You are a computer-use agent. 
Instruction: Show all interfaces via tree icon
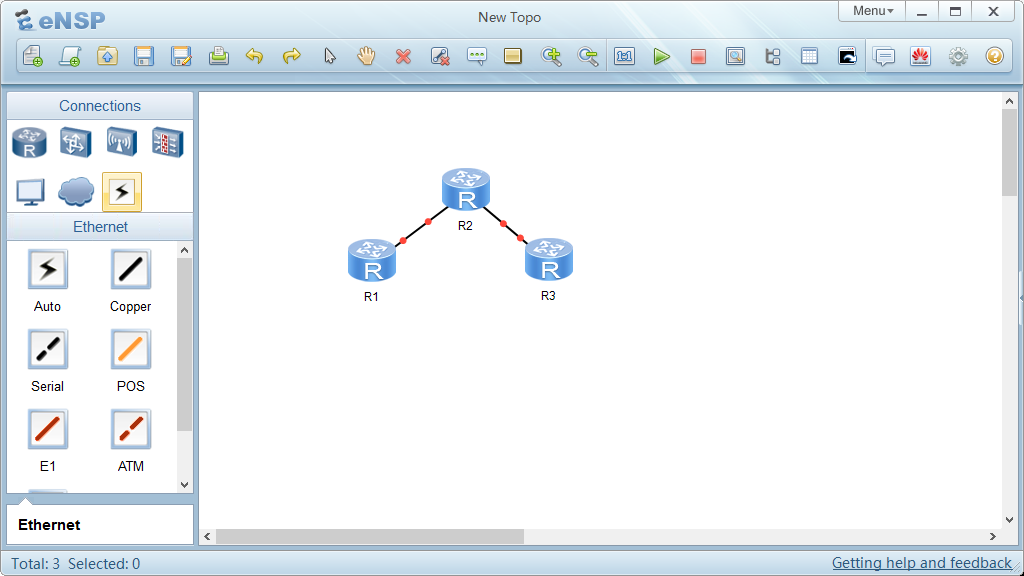pos(773,56)
